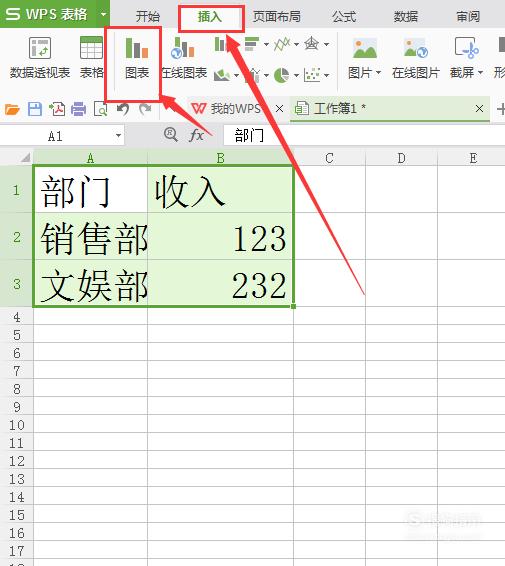Viewport: 505px width, 566px height.
Task: Select cell containing 232
Action: (x=221, y=283)
